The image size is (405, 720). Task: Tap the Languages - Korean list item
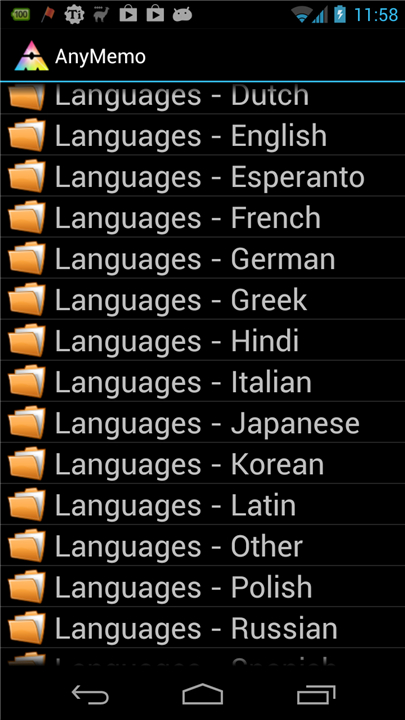pyautogui.click(x=202, y=464)
